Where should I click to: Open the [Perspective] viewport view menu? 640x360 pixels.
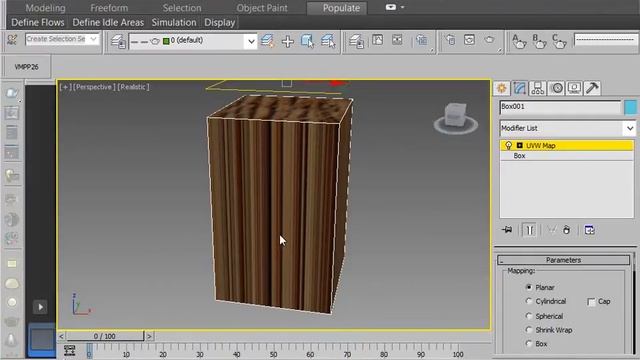pyautogui.click(x=93, y=87)
